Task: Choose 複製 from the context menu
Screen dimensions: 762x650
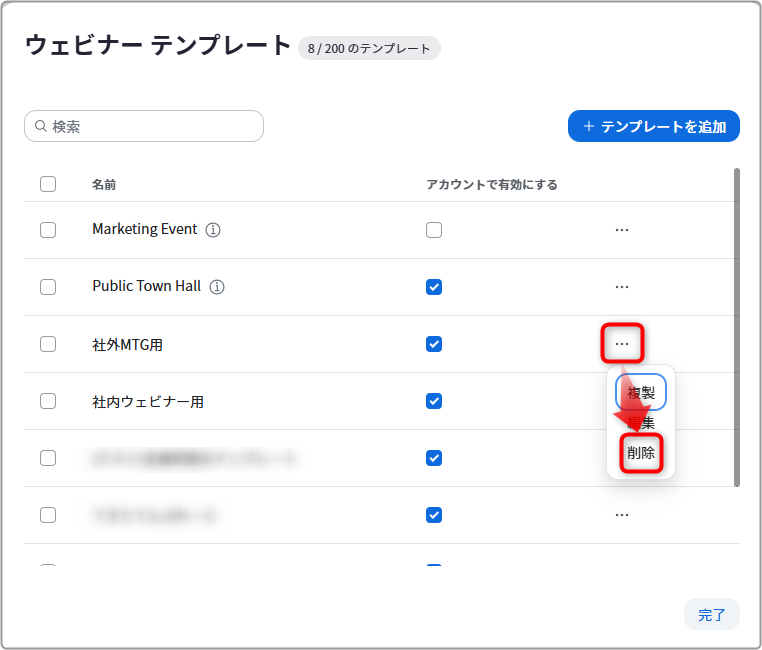Action: click(641, 392)
